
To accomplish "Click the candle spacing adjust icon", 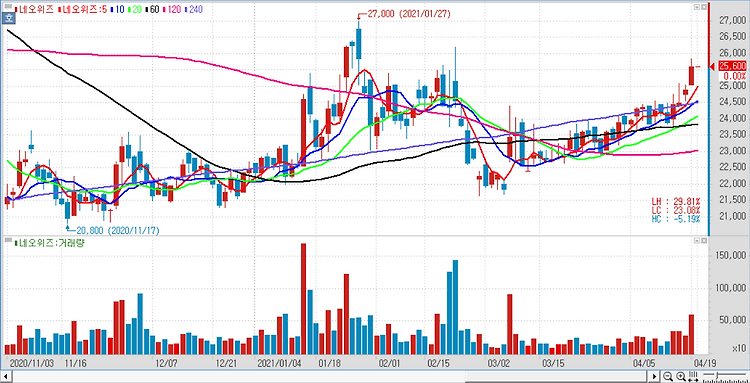I will [x=693, y=376].
